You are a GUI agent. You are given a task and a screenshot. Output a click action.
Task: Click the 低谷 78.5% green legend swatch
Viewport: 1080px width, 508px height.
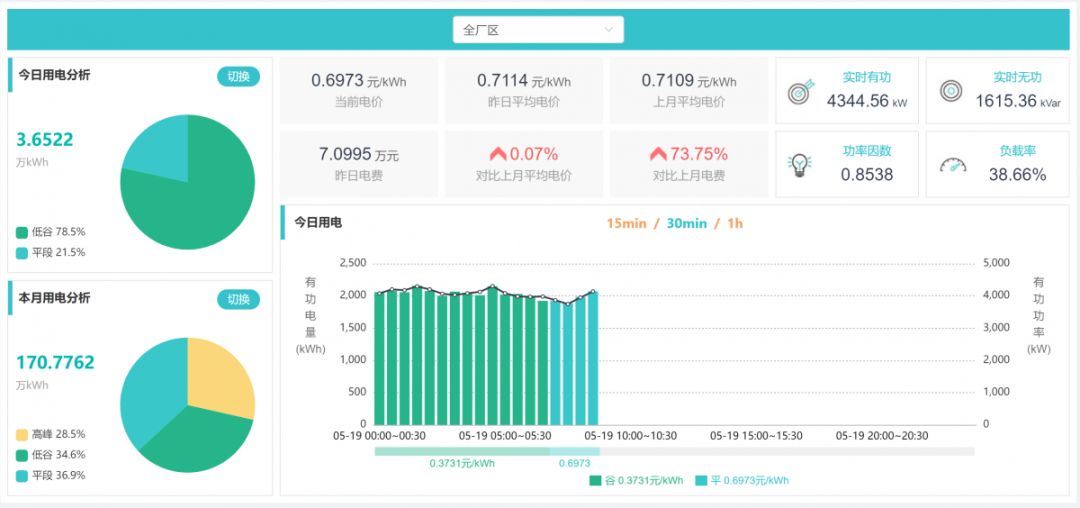22,231
